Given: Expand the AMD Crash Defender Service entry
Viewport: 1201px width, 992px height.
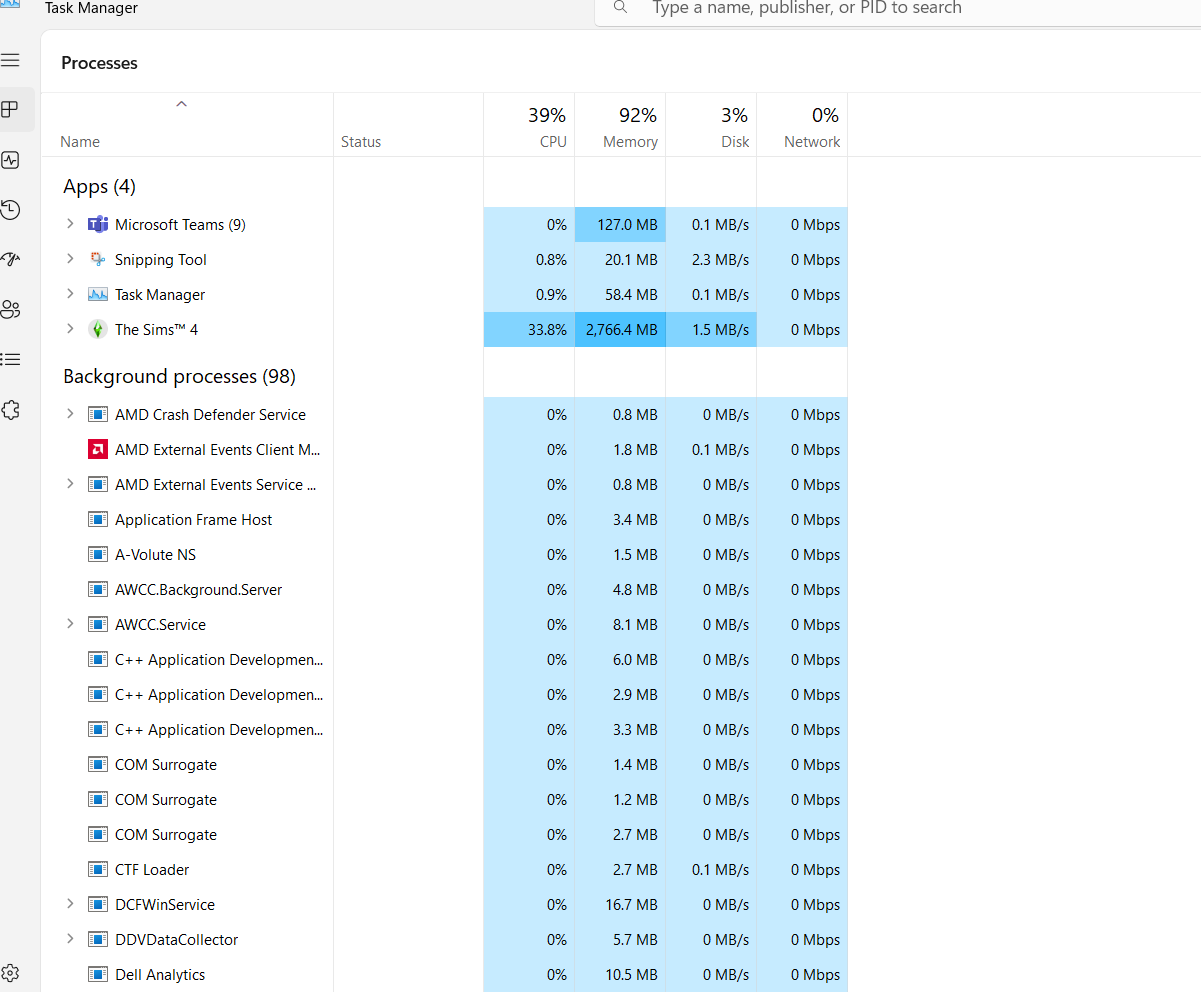Looking at the screenshot, I should pos(70,414).
